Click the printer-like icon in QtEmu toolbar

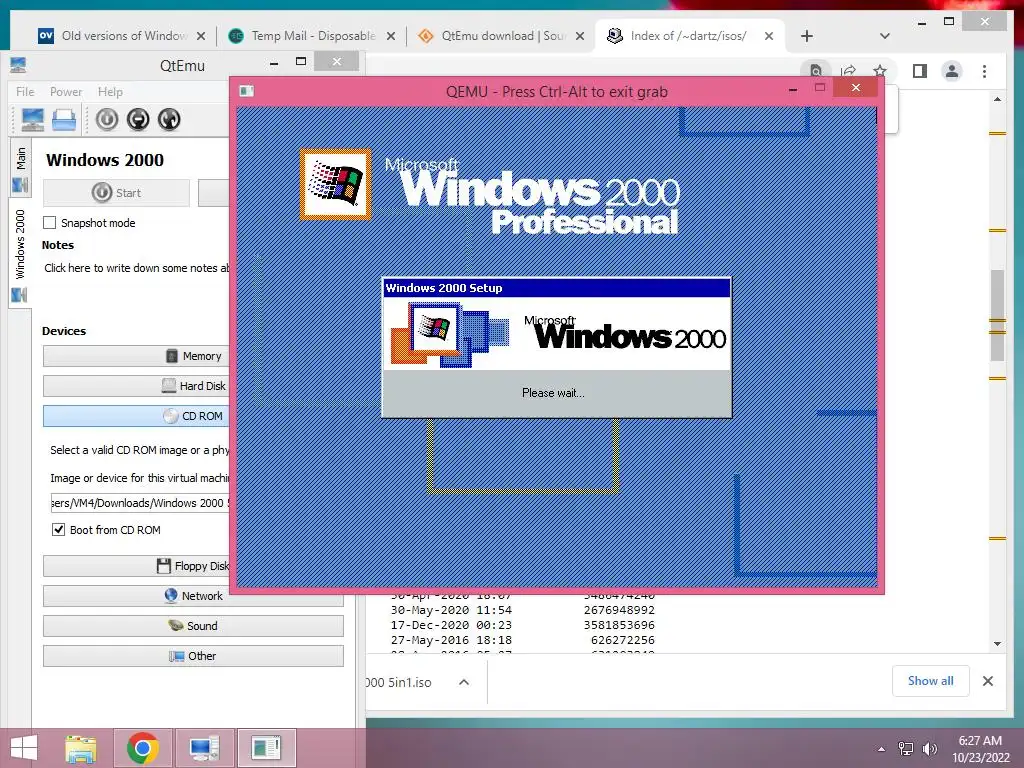point(64,120)
